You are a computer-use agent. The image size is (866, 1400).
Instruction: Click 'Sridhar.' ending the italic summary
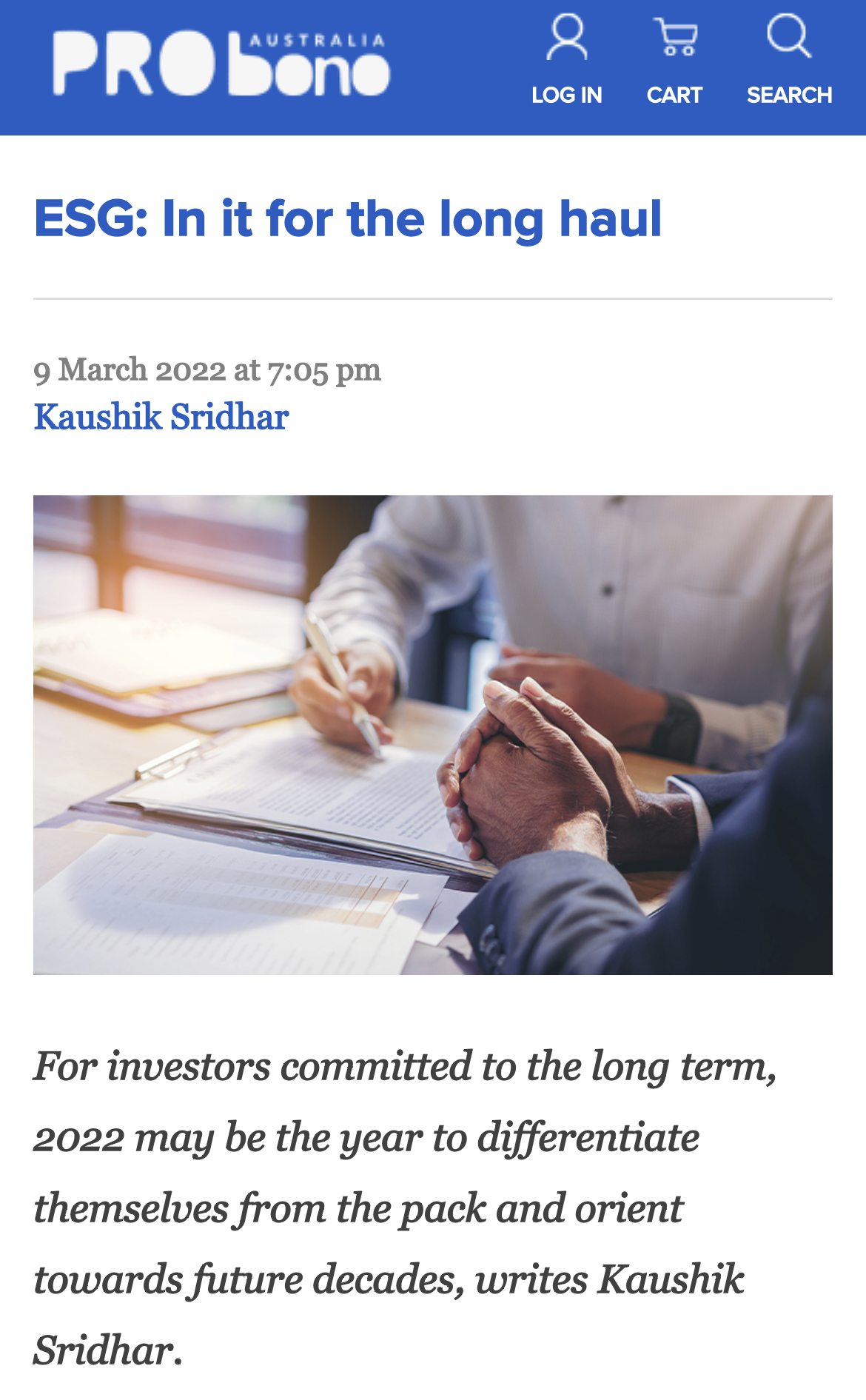coord(108,1350)
